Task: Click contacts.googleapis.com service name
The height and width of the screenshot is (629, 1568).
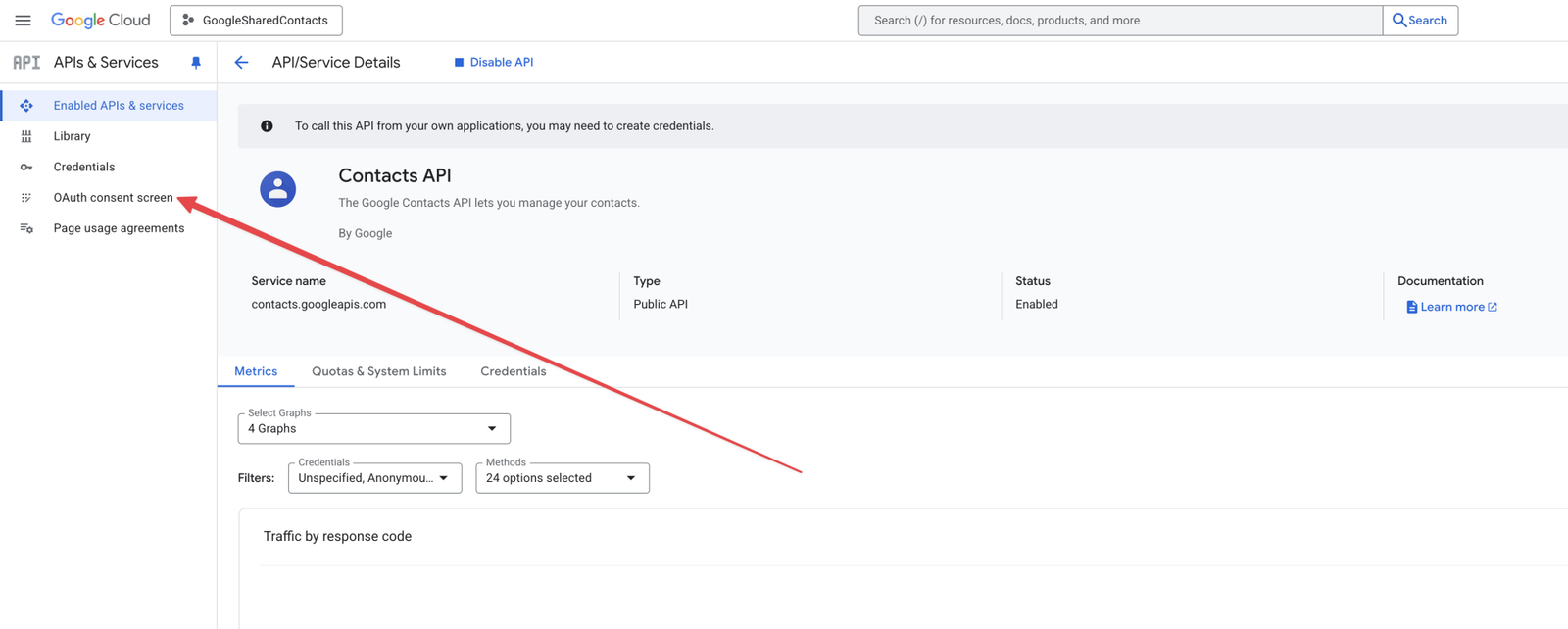Action: 318,304
